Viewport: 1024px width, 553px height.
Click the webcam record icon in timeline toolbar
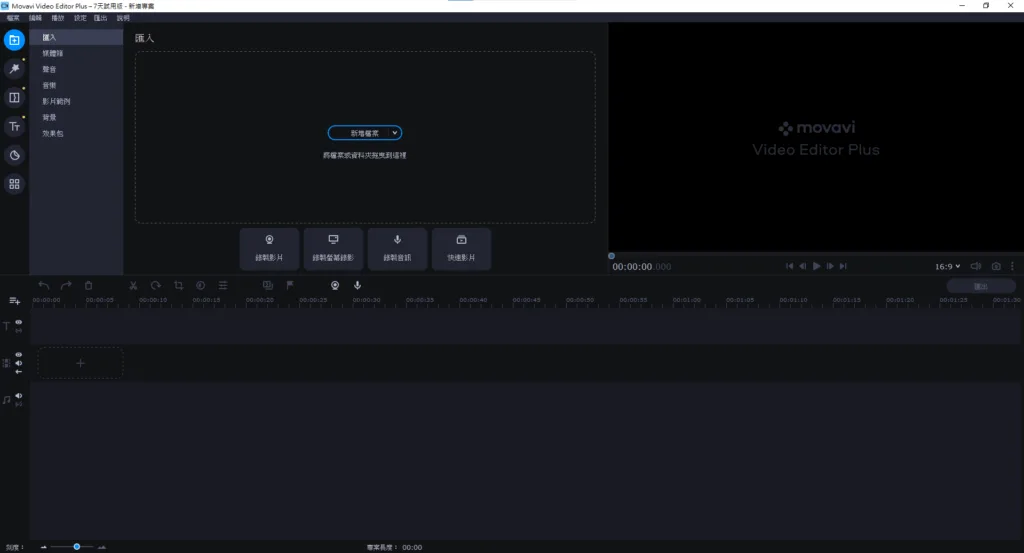(x=335, y=285)
